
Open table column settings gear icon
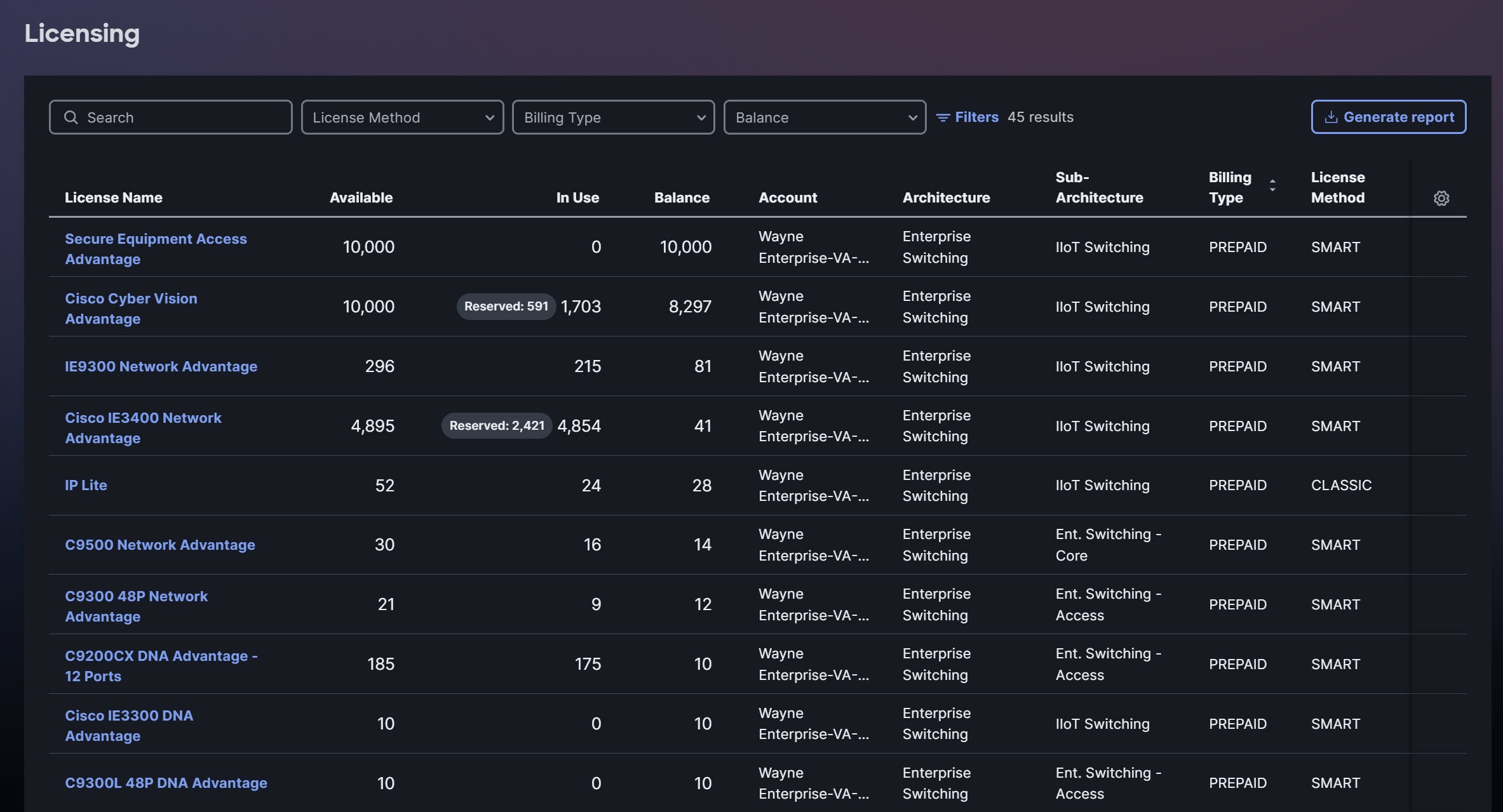pyautogui.click(x=1441, y=198)
